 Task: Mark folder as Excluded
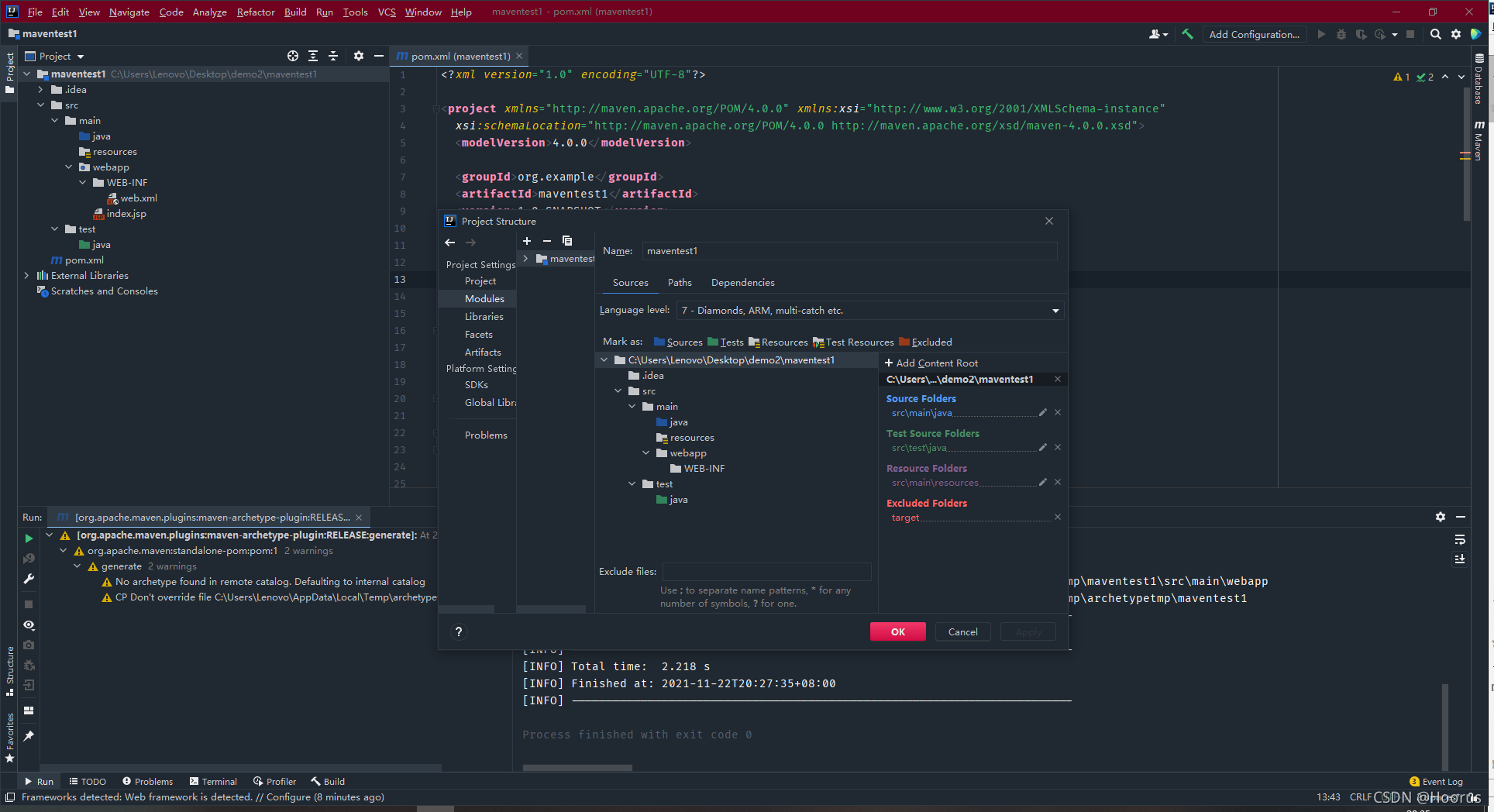(925, 342)
